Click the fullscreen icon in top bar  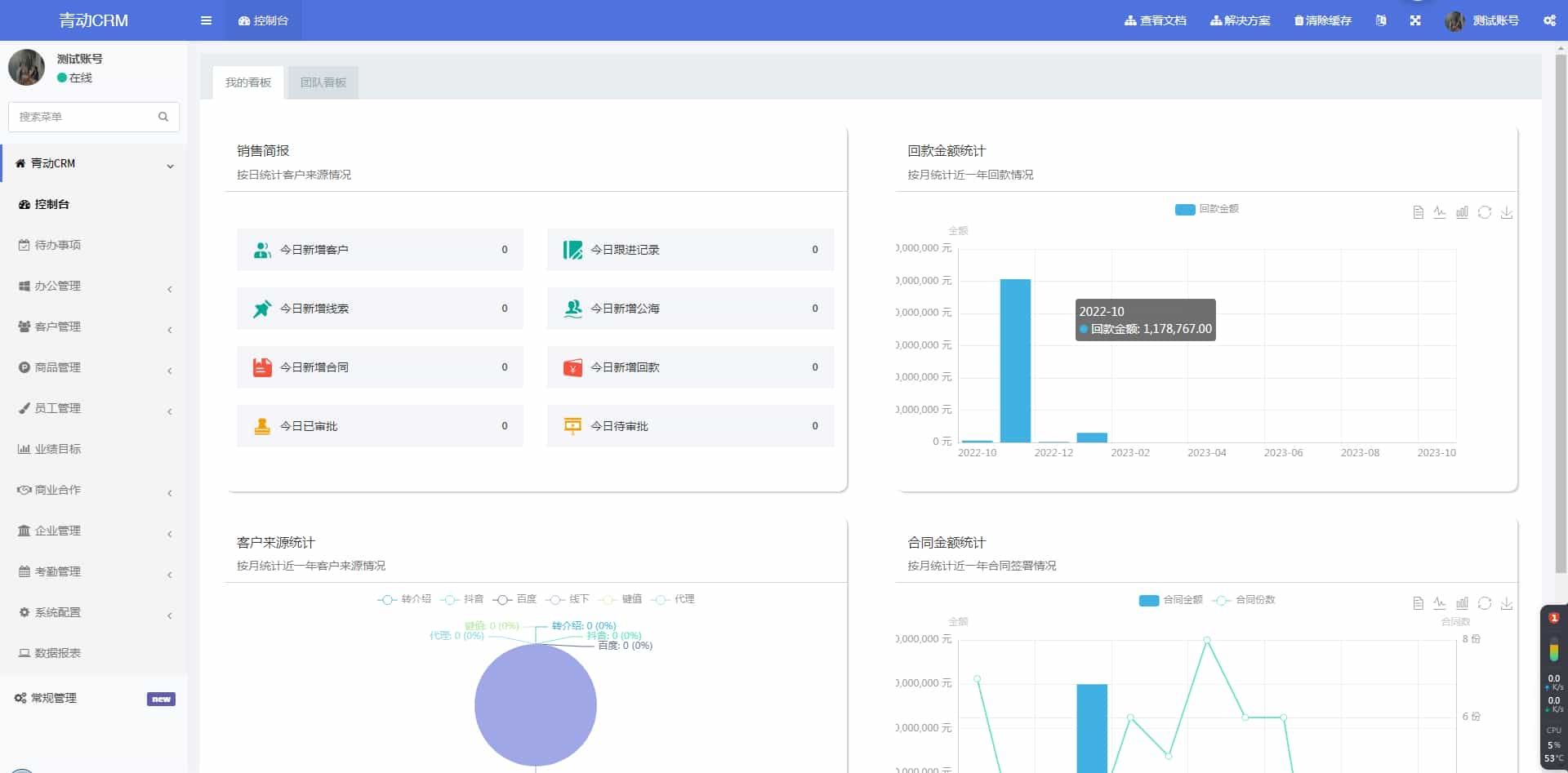pyautogui.click(x=1415, y=20)
